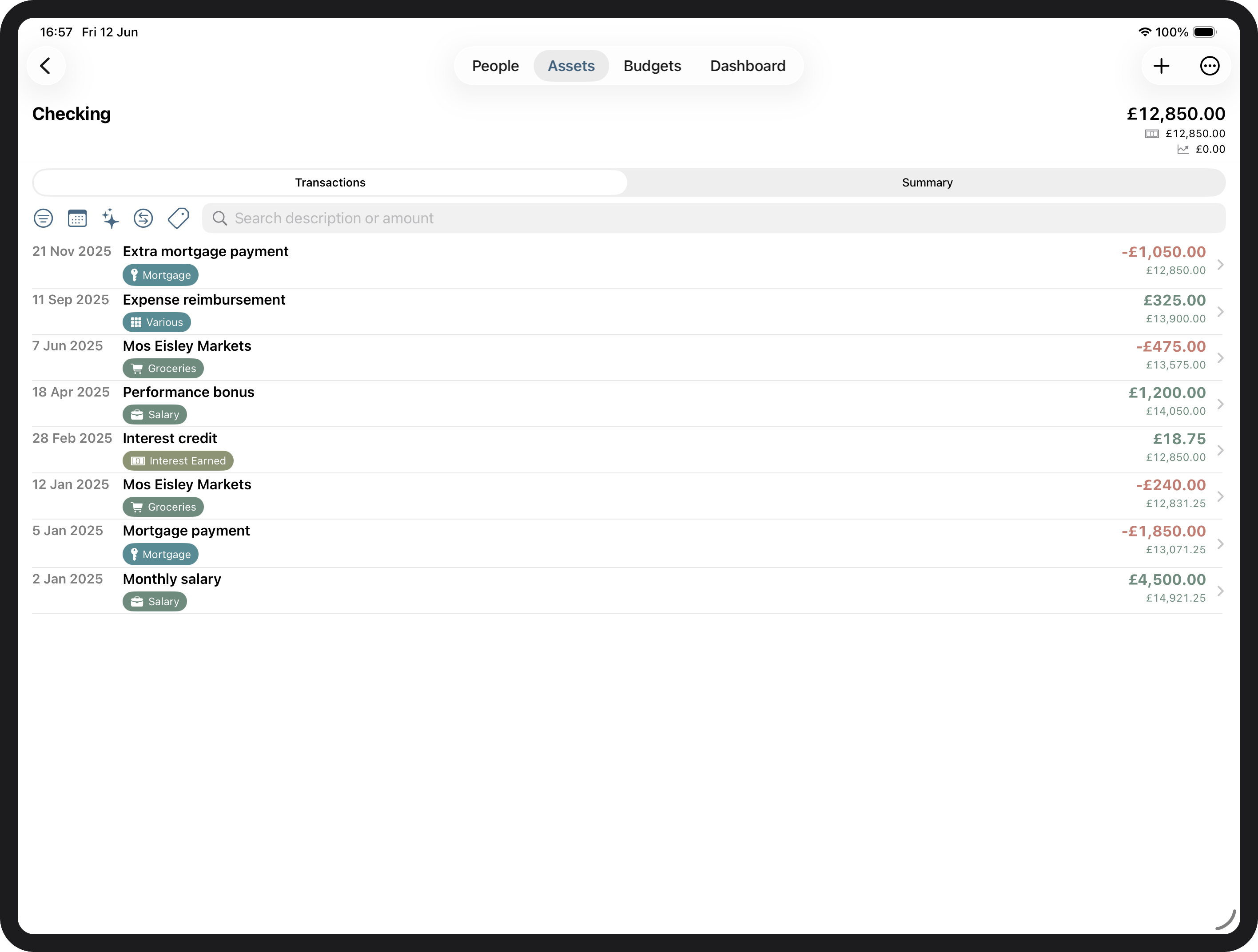Switch to the Assets tab
This screenshot has height=952, width=1258.
pos(571,66)
